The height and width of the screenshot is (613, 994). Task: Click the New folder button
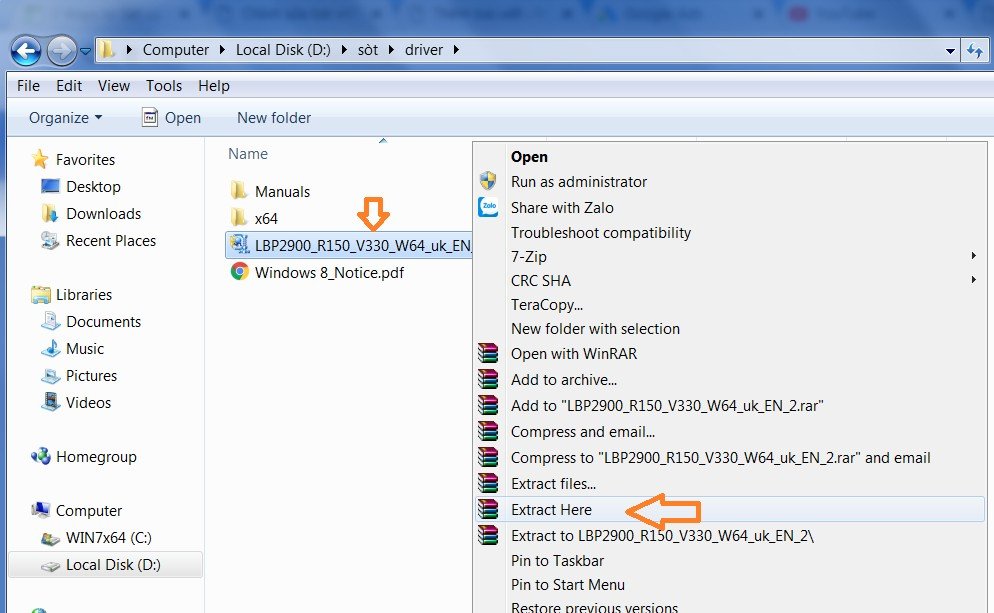coord(274,118)
